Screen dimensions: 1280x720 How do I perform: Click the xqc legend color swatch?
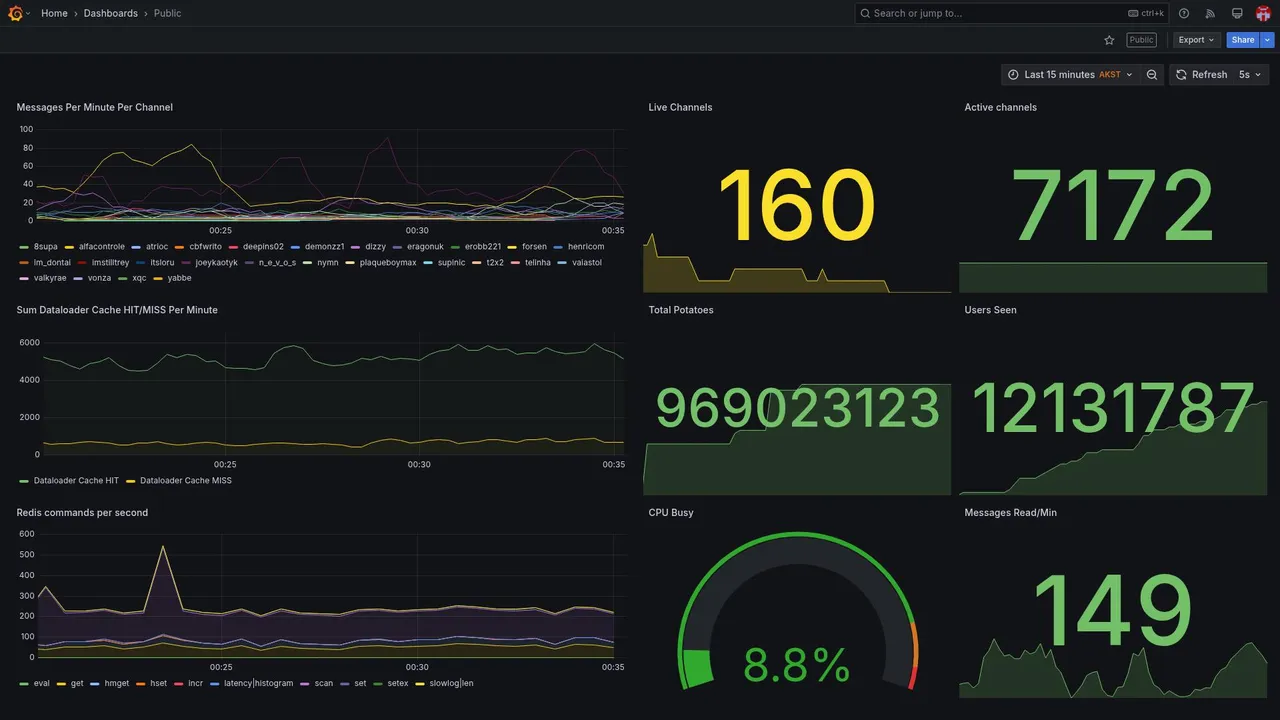point(123,278)
